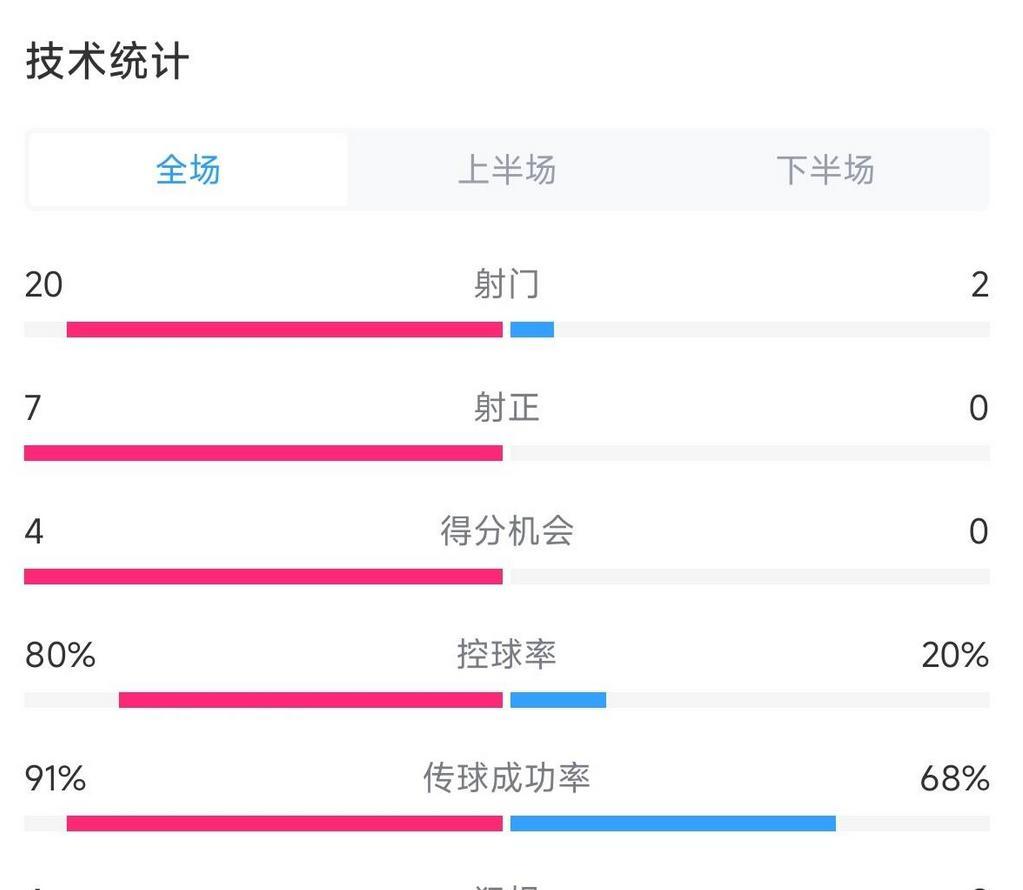Switch to the 下半场 second half tab
This screenshot has height=890, width=1023.
[825, 170]
